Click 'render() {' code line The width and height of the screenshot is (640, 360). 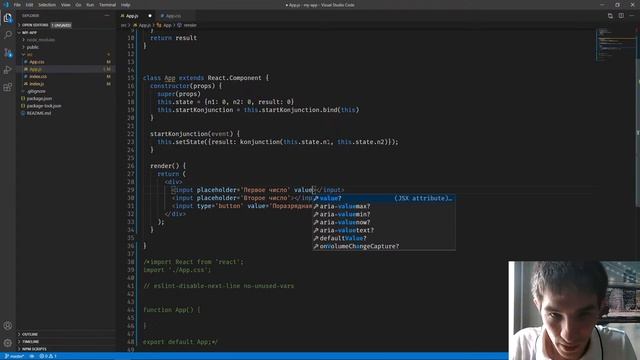tap(168, 166)
